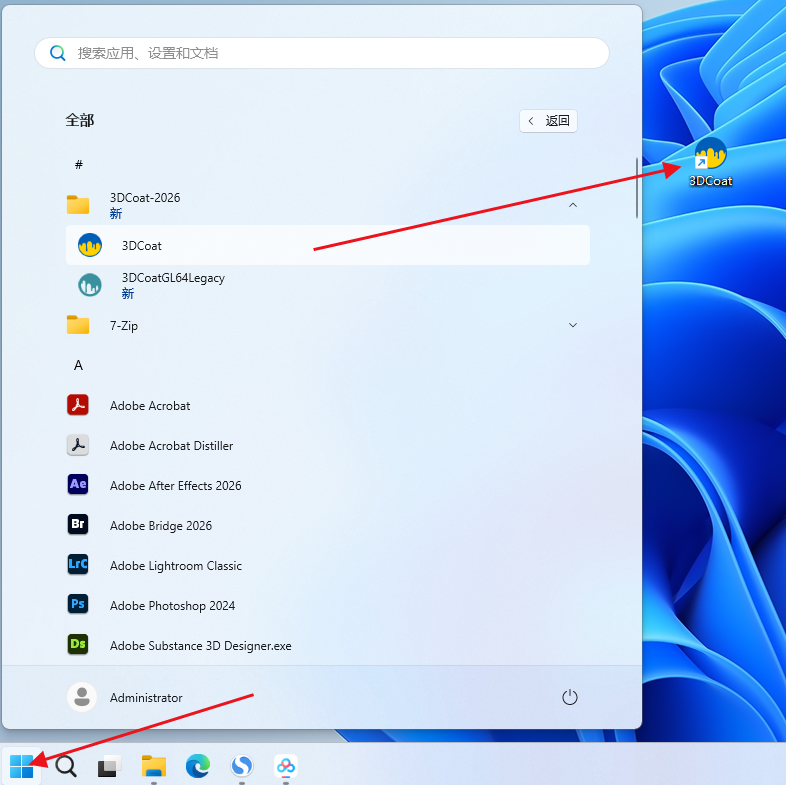Open Adobe Acrobat Distiller
This screenshot has width=786, height=785.
327,446
